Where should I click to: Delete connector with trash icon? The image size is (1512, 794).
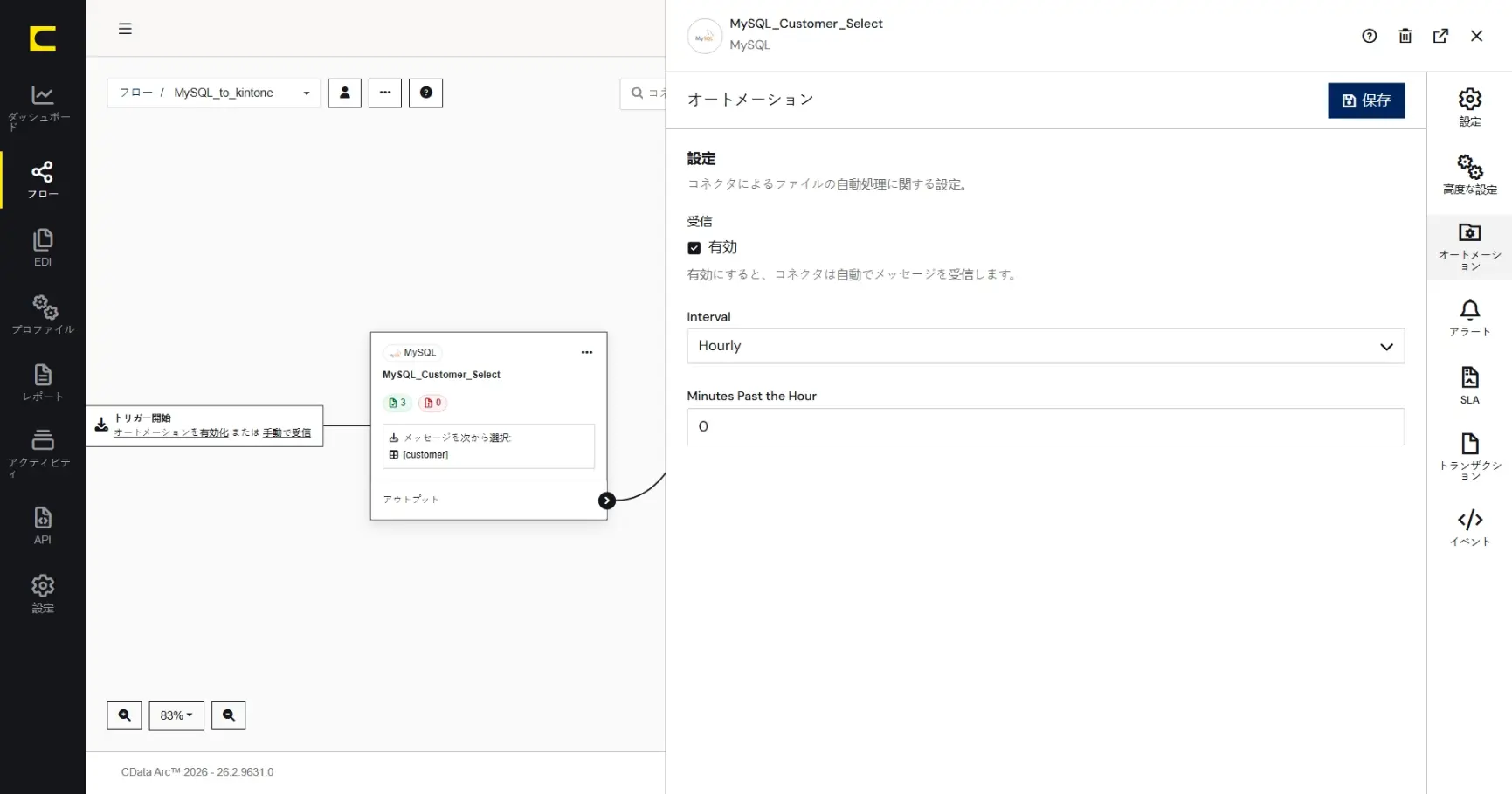1405,36
